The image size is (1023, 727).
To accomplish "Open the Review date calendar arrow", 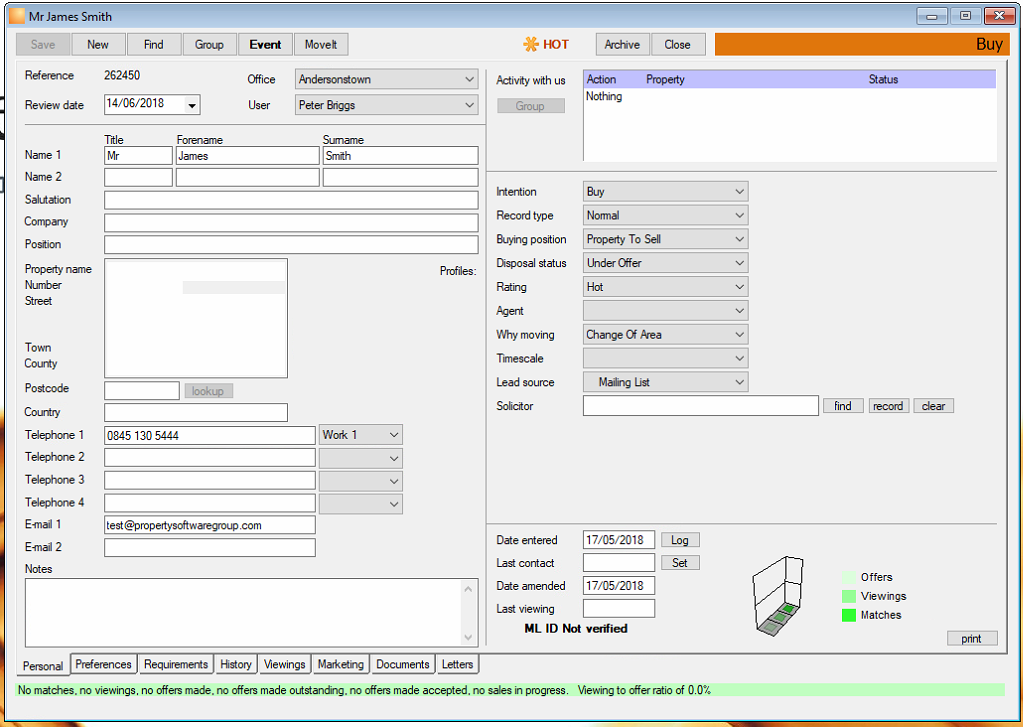I will coord(192,105).
